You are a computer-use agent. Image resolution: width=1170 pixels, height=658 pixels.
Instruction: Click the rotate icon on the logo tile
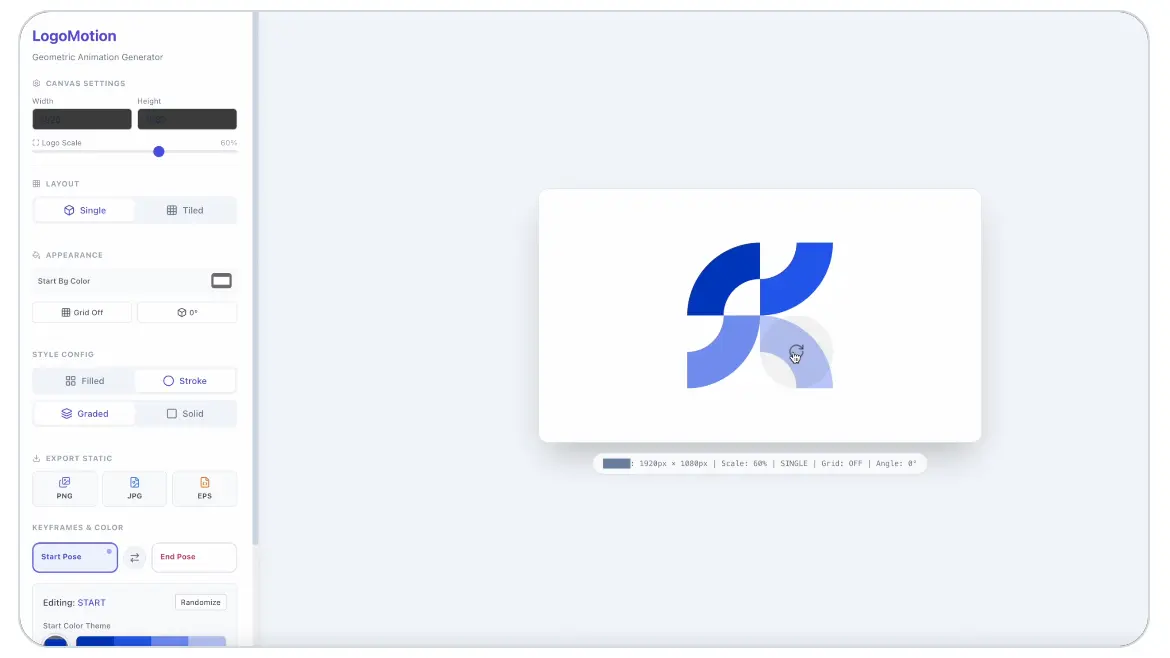point(796,353)
